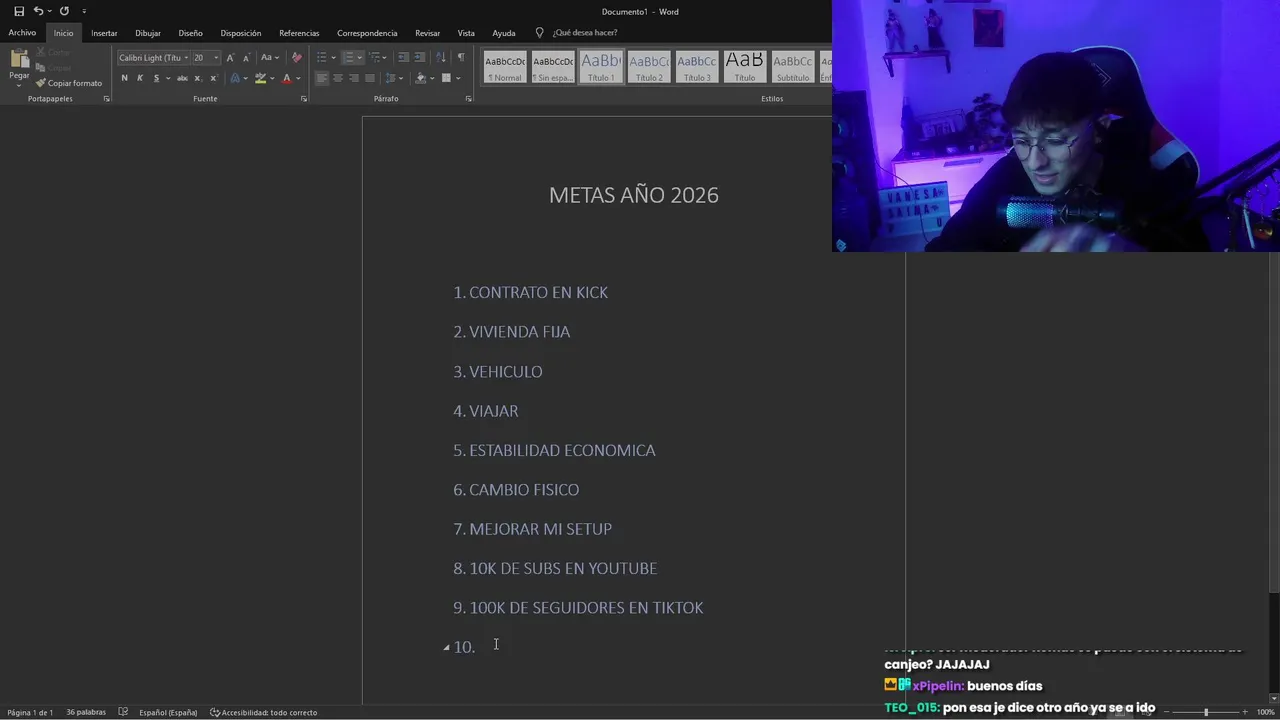Open the font color dropdown arrow

(x=298, y=78)
